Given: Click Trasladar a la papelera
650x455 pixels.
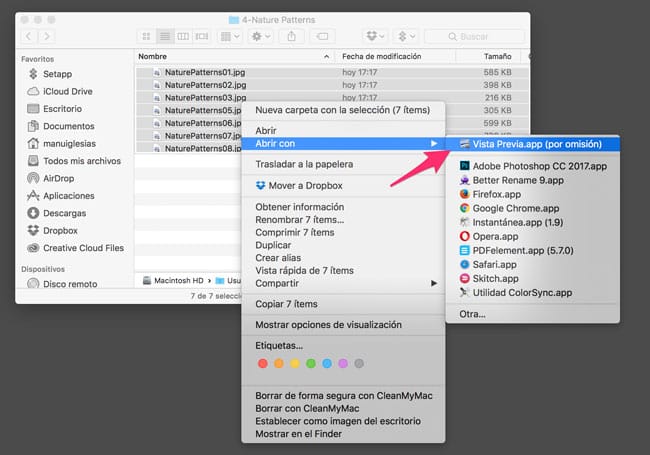Looking at the screenshot, I should click(x=304, y=164).
